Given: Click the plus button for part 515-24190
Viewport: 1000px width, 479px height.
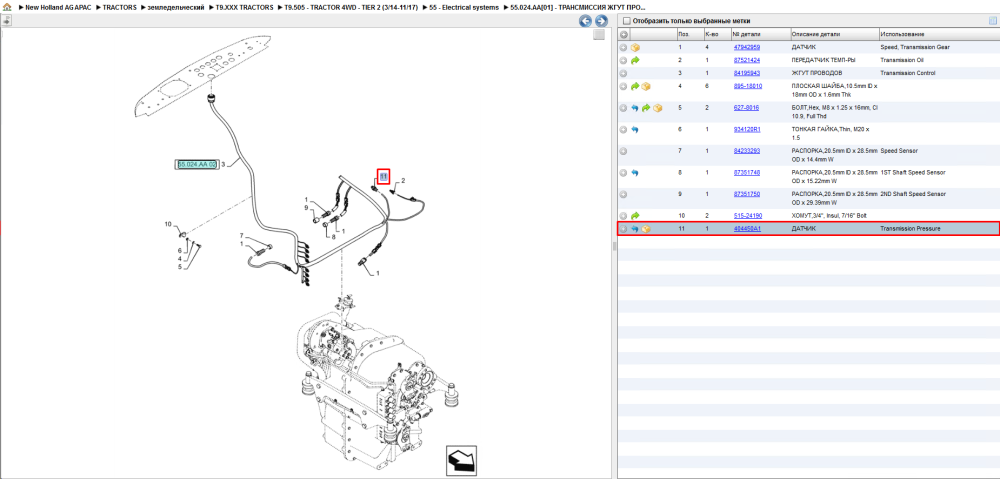Looking at the screenshot, I should click(624, 216).
